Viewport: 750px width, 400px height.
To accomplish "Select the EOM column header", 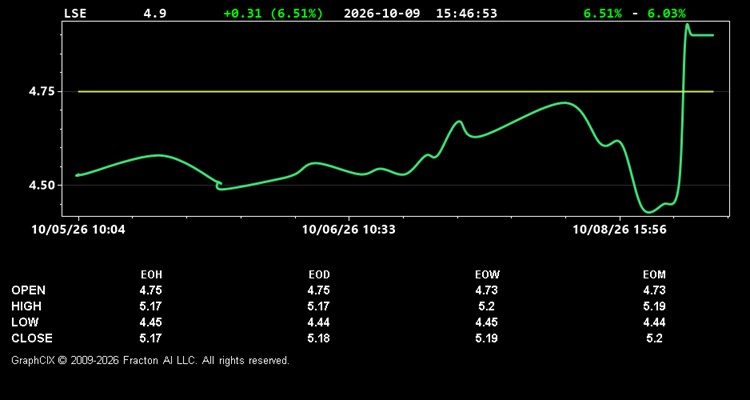I will pos(654,275).
